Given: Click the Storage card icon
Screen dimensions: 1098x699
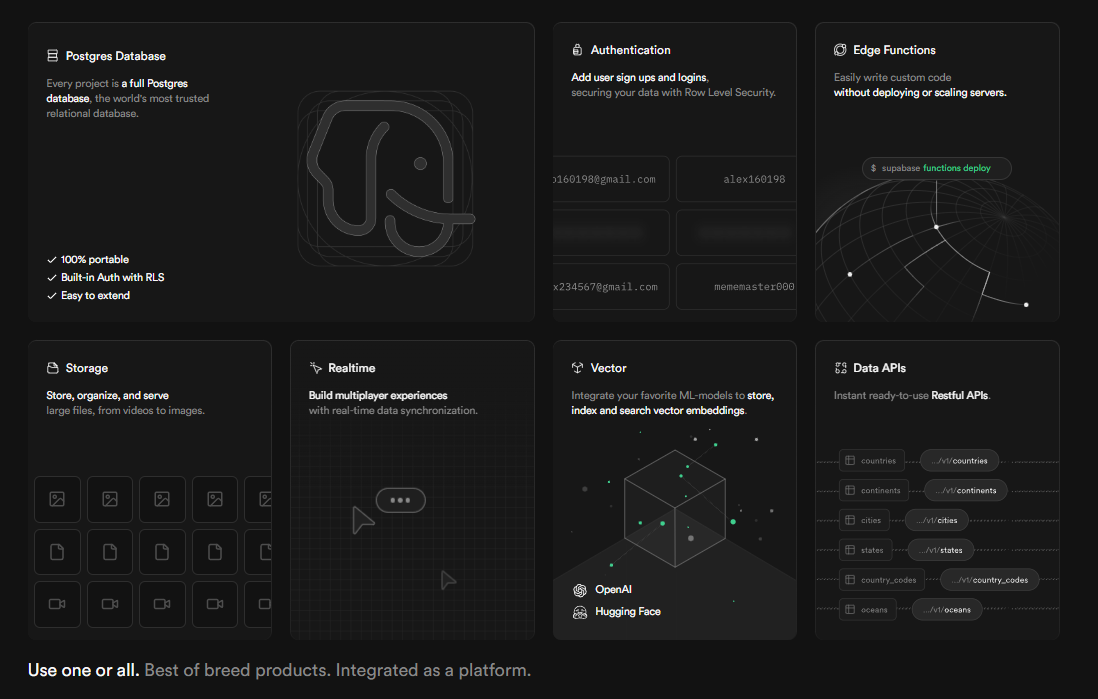Looking at the screenshot, I should [53, 368].
